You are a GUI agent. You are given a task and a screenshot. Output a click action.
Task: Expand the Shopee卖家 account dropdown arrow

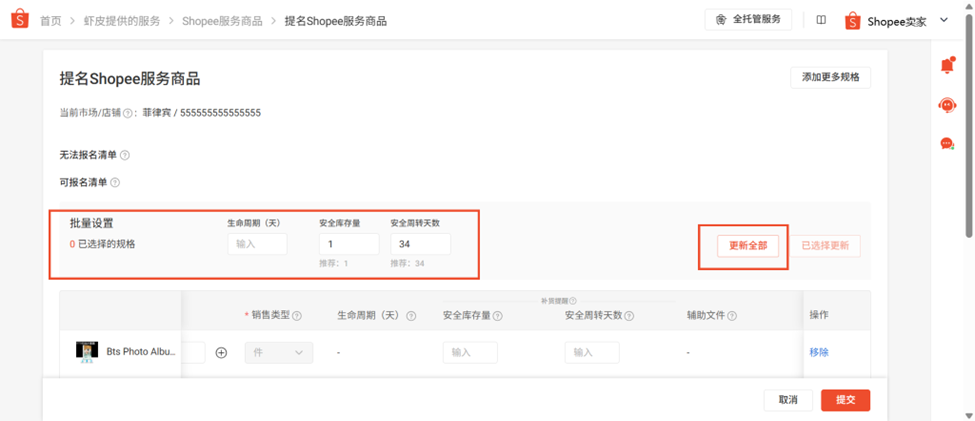[x=943, y=21]
